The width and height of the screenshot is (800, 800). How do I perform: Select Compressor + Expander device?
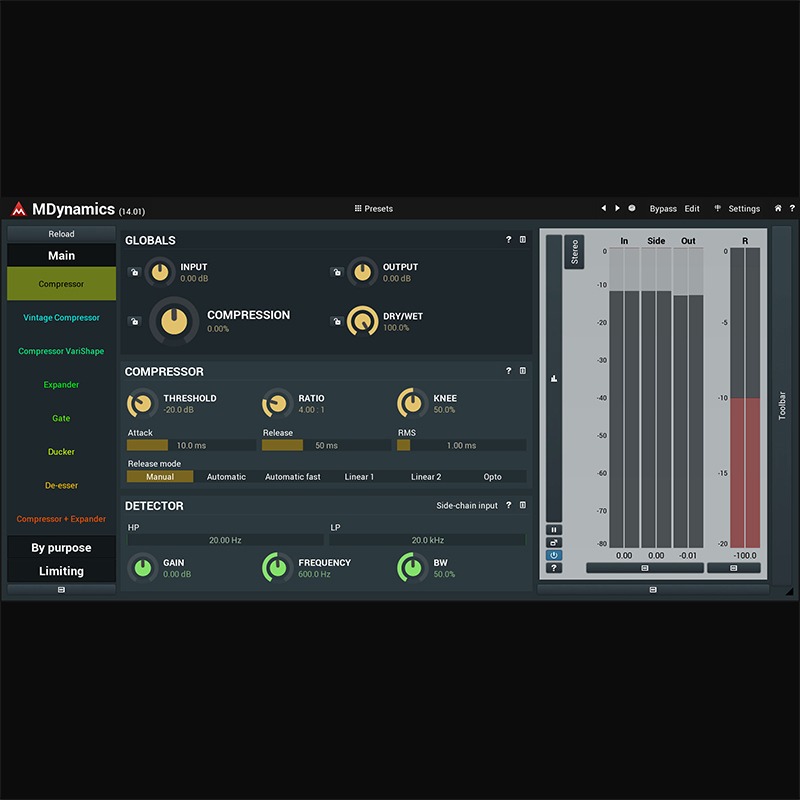pos(61,519)
